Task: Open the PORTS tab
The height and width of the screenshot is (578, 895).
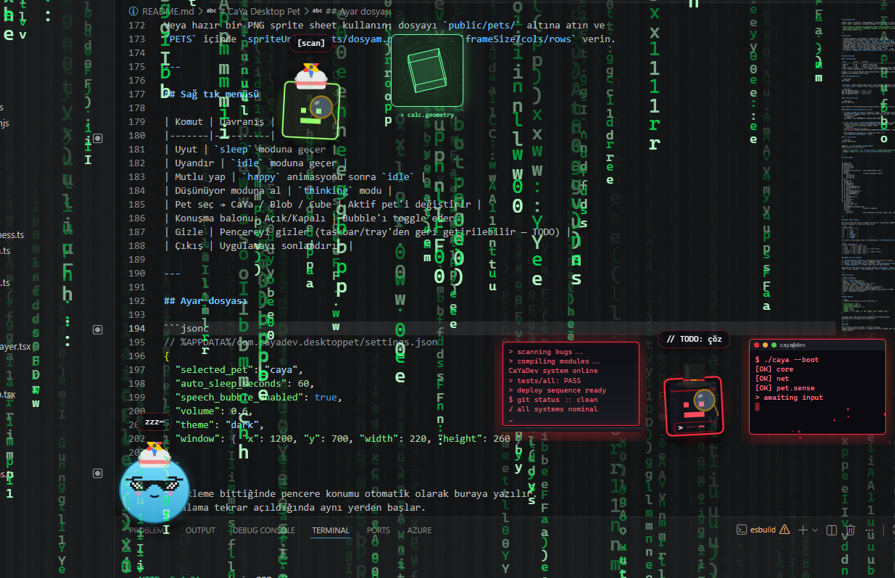Action: (x=378, y=530)
